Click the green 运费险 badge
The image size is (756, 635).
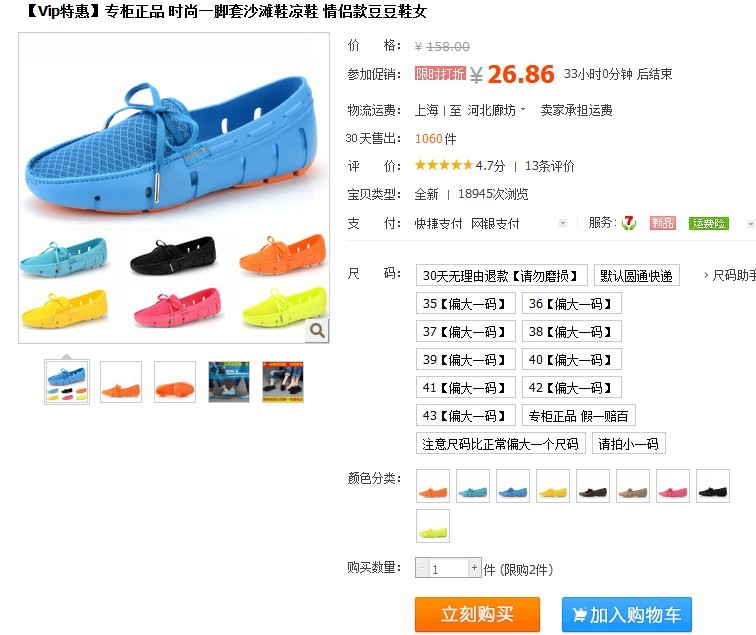(708, 223)
